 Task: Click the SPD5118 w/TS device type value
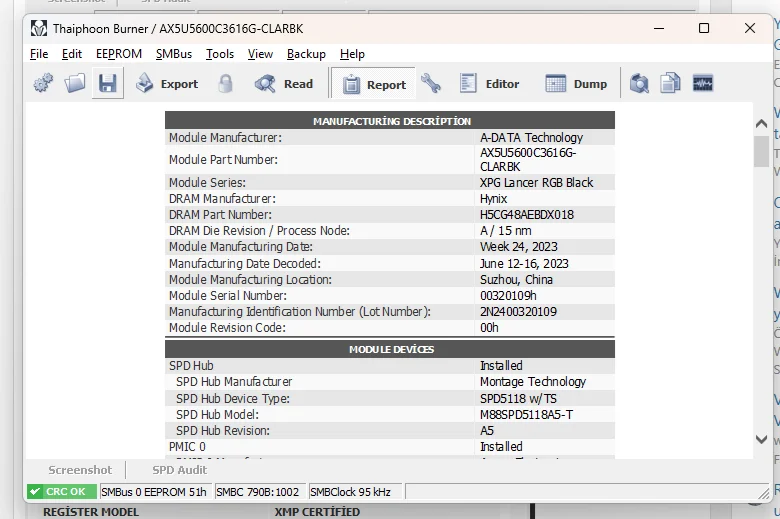pos(518,399)
